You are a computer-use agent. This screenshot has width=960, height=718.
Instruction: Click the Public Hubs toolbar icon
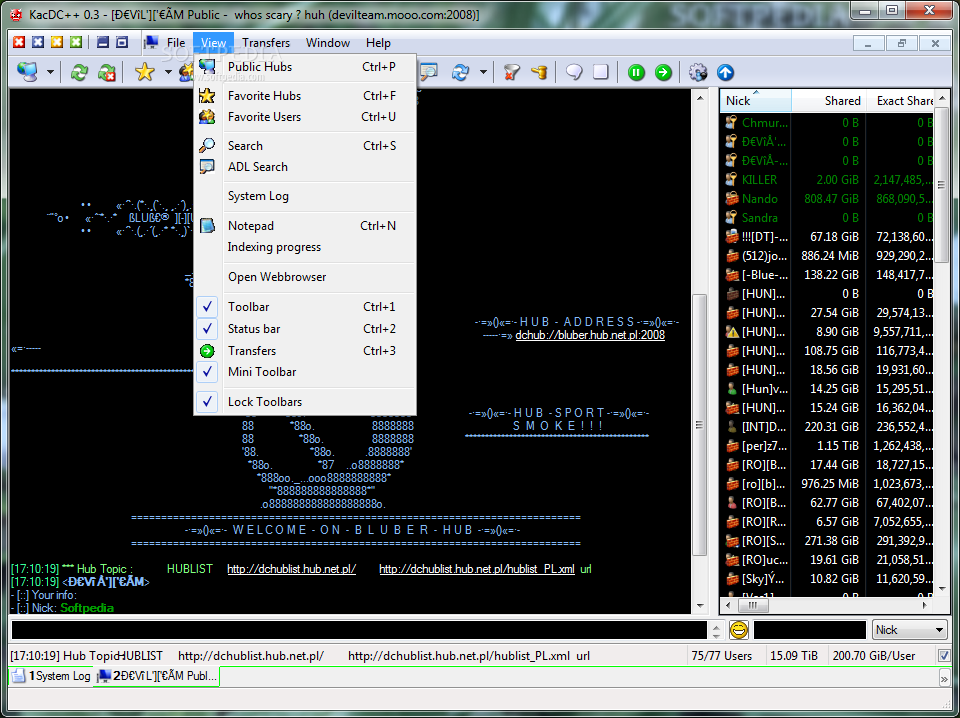[27, 72]
